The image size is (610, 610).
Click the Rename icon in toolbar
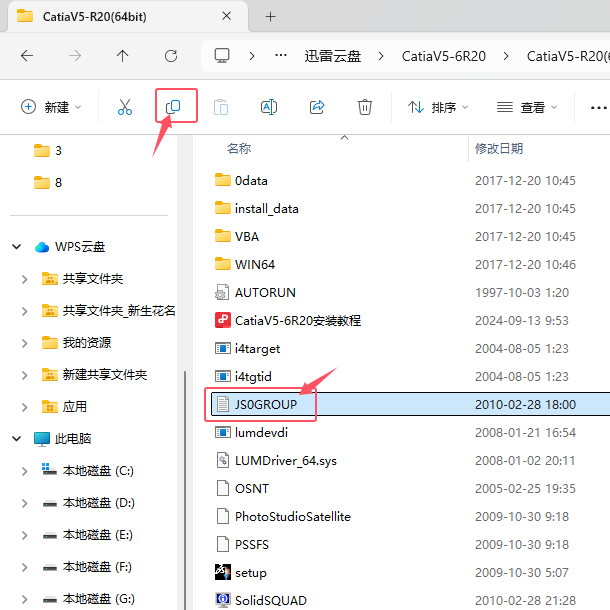(269, 107)
